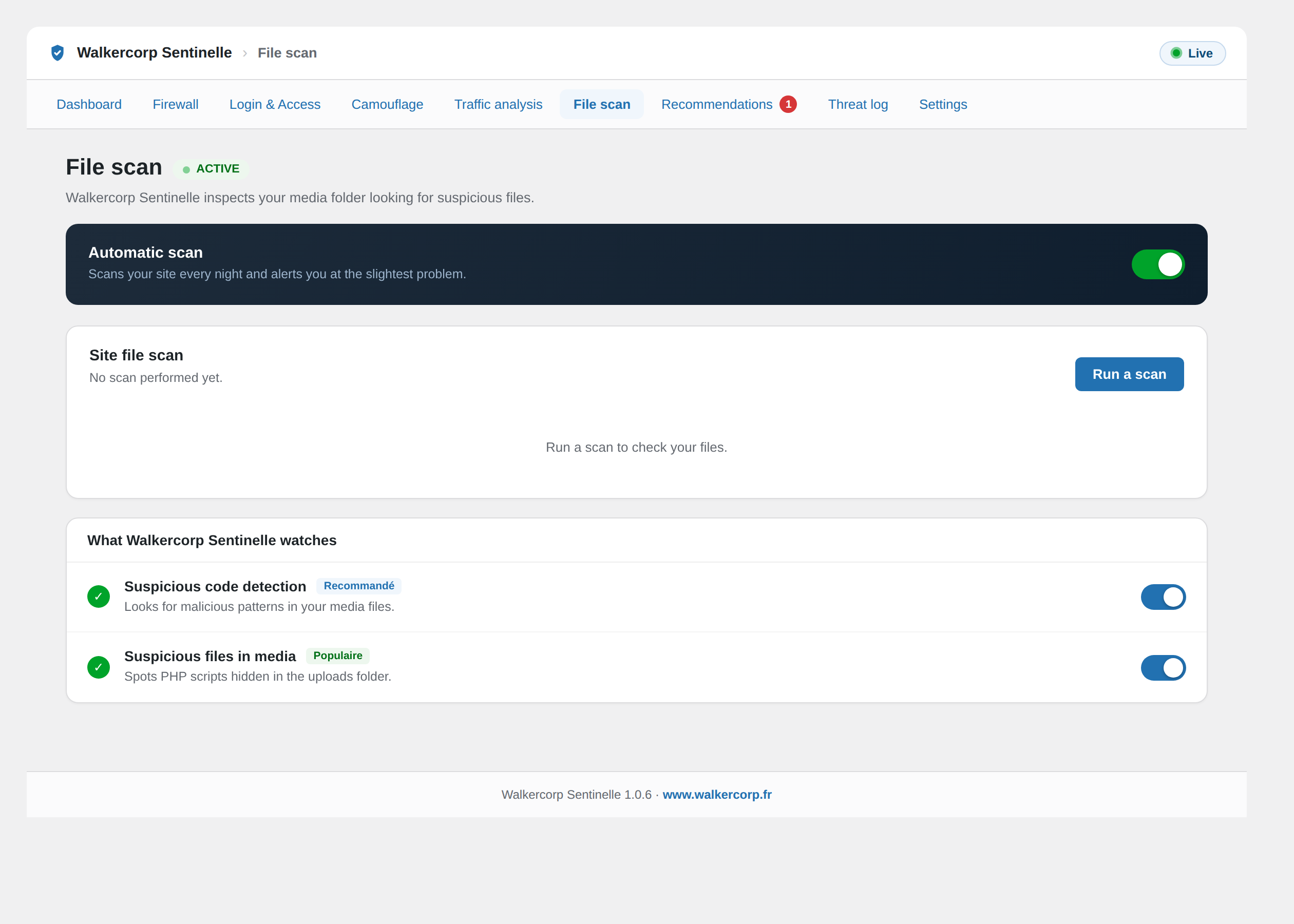Click the Walkercorp Sentinelle shield logo icon

coord(58,53)
